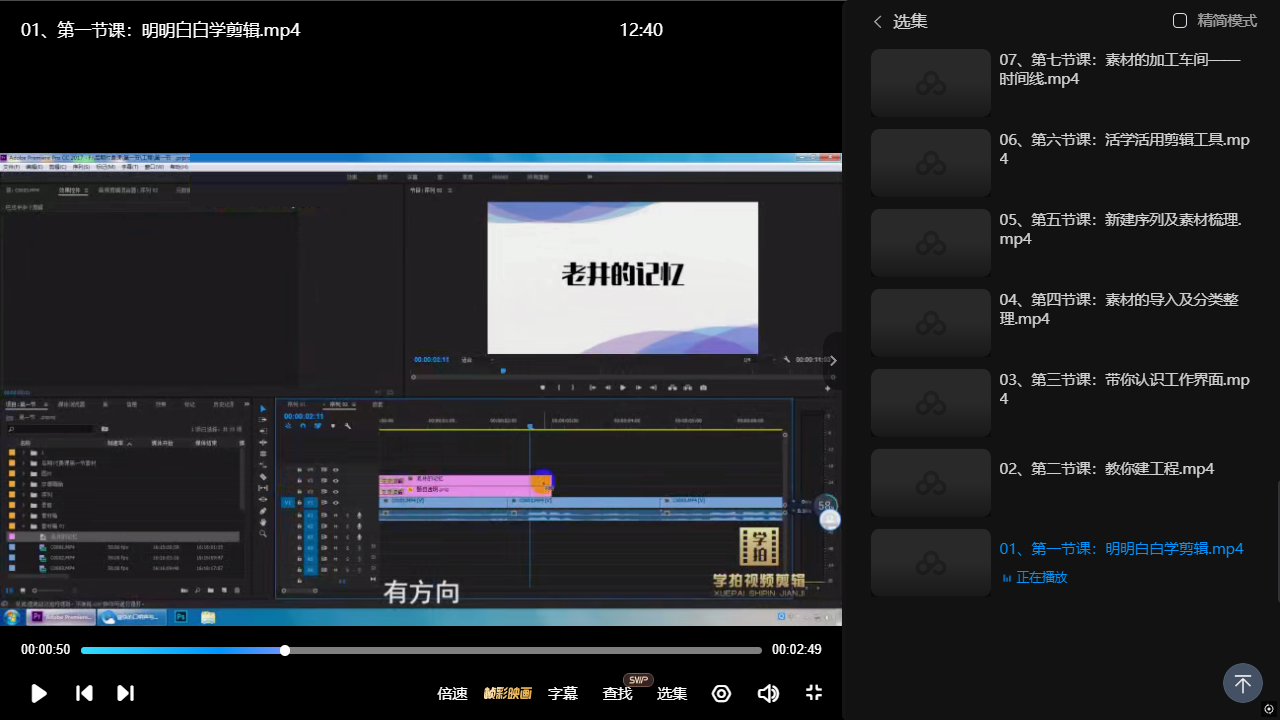The height and width of the screenshot is (720, 1280).
Task: Select lesson 05 新建序列及素材梳理
Action: click(1119, 229)
